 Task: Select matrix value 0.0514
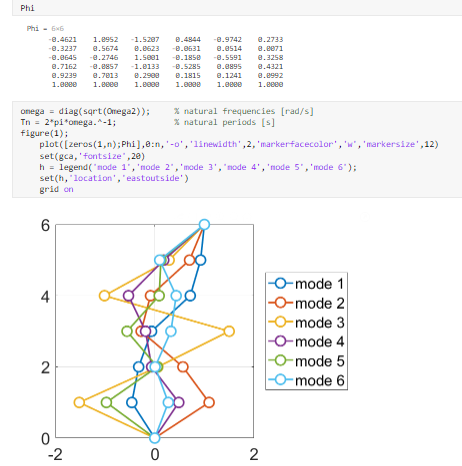[229, 48]
